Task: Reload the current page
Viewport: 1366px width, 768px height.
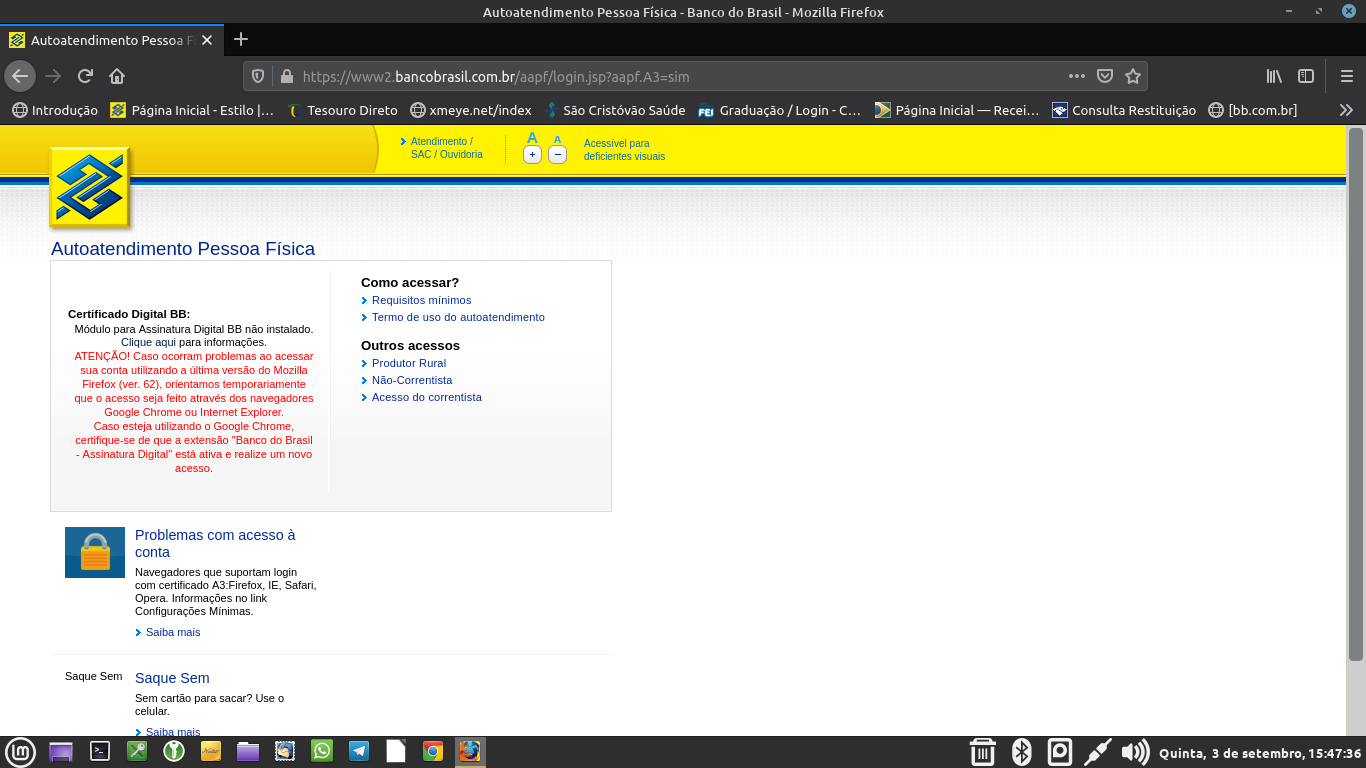Action: 85,76
